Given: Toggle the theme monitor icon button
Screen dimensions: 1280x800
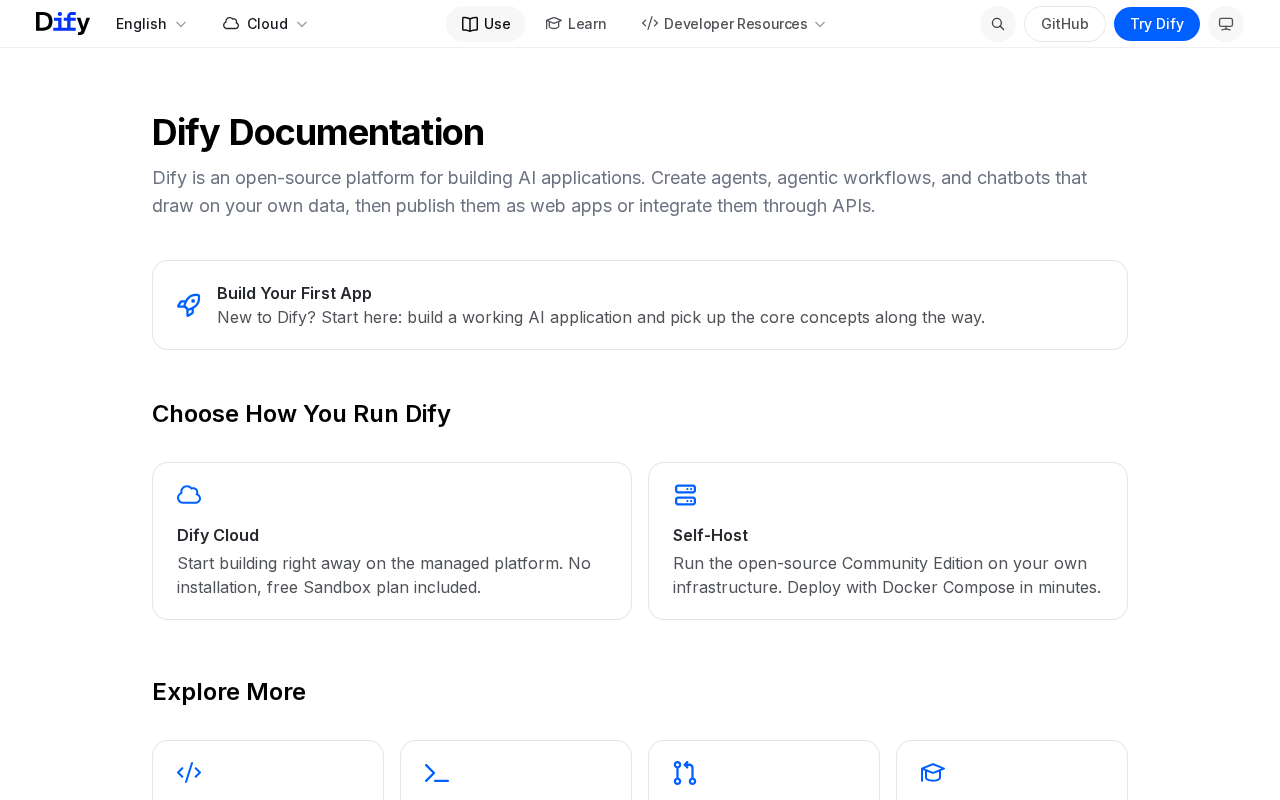Looking at the screenshot, I should 1226,24.
